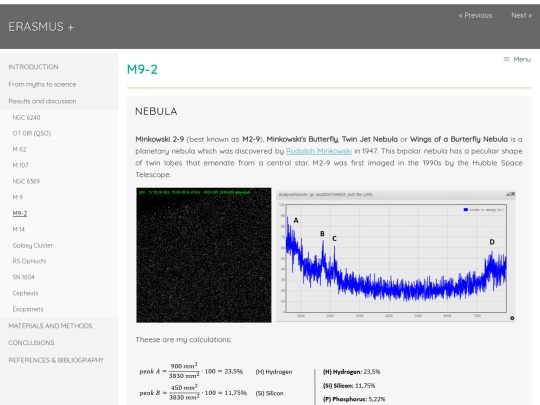Open the SN 1604 page
Image resolution: width=540 pixels, height=405 pixels.
point(23,277)
